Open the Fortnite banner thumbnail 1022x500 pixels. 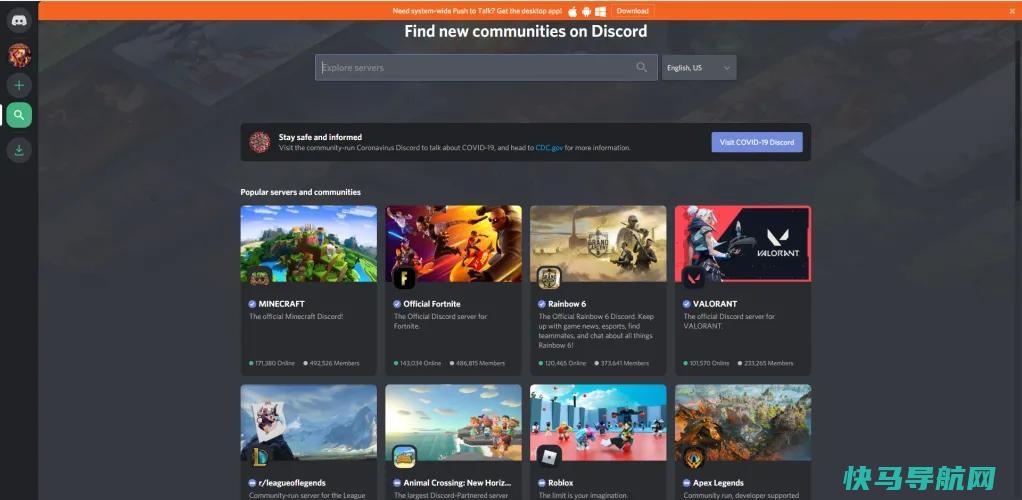[x=454, y=244]
